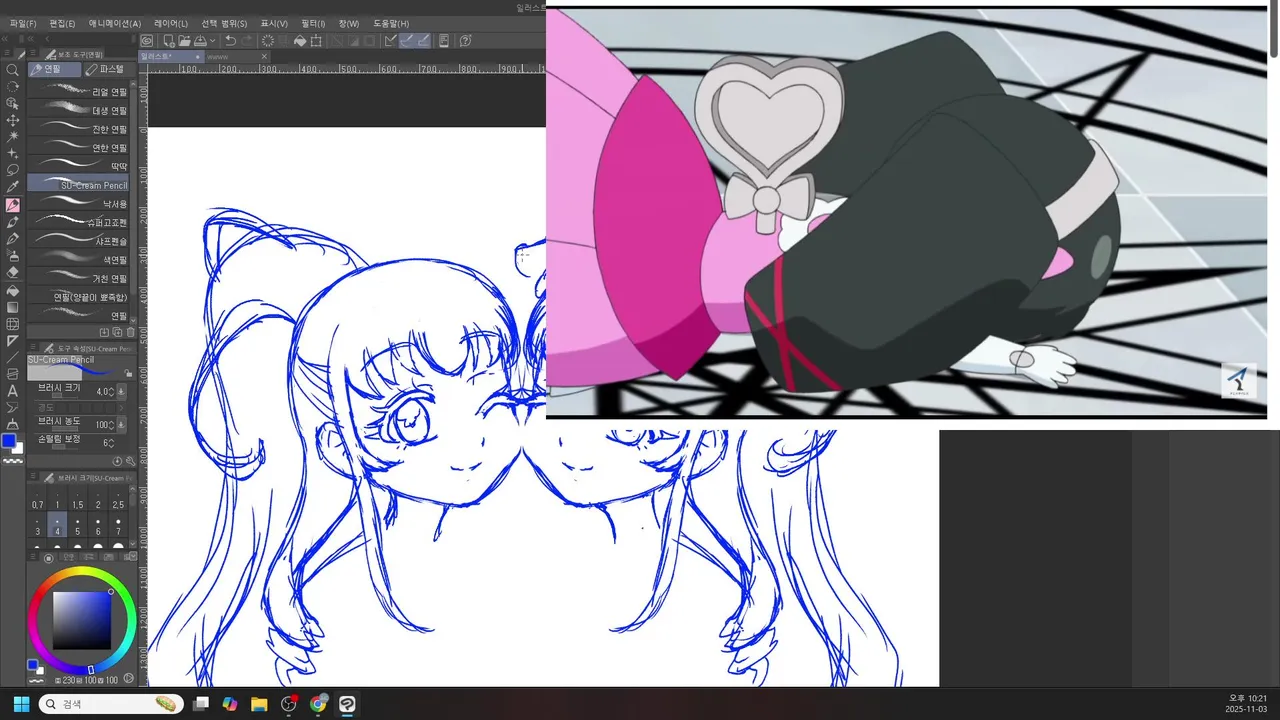Select the Fill bucket tool in toolbox
Viewport: 1280px width, 720px height.
tap(12, 289)
